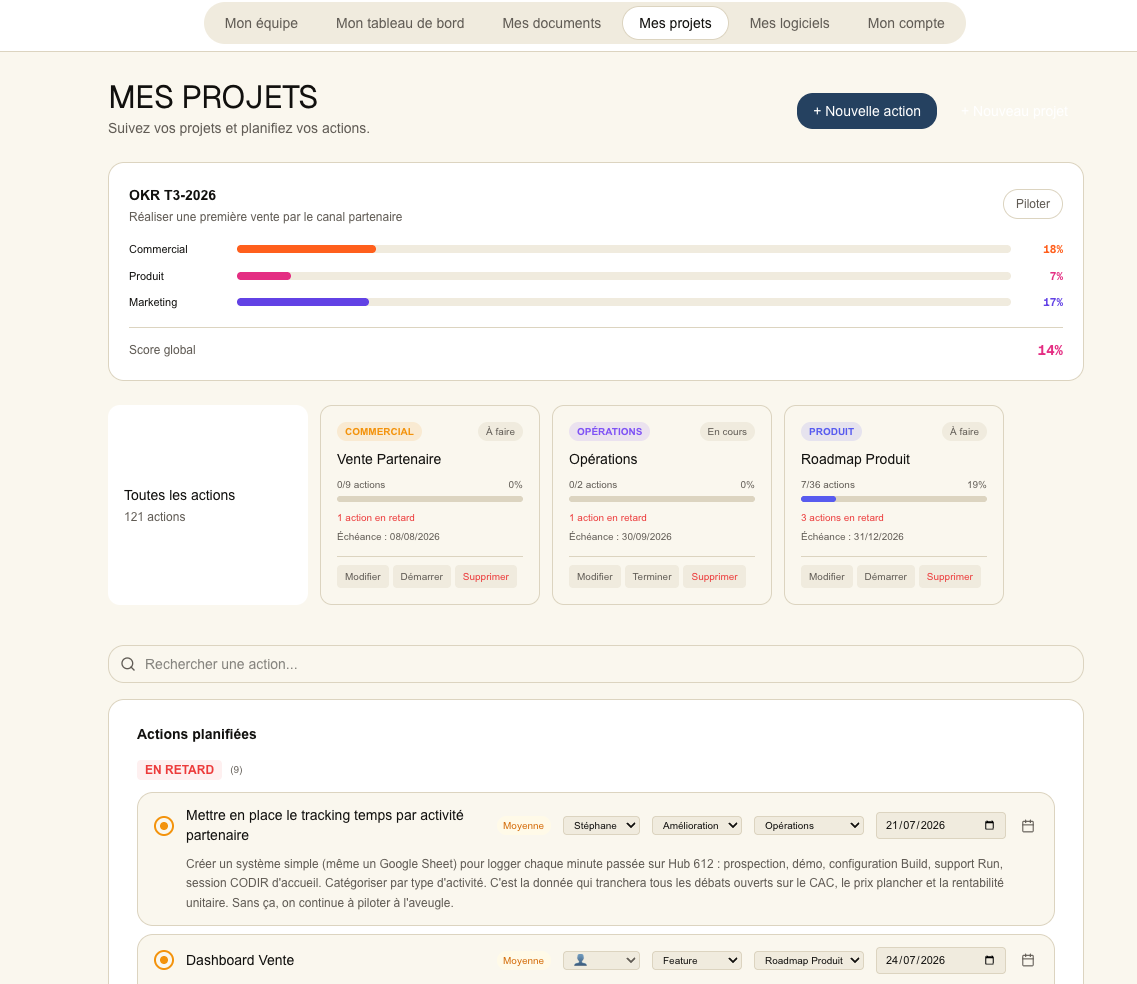Click Démarrer on Roadmap Produit card
This screenshot has height=984, width=1137.
click(885, 576)
